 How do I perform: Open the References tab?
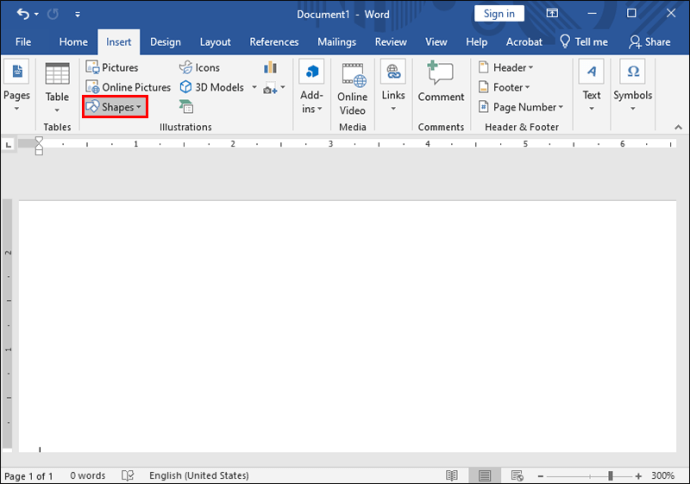274,42
